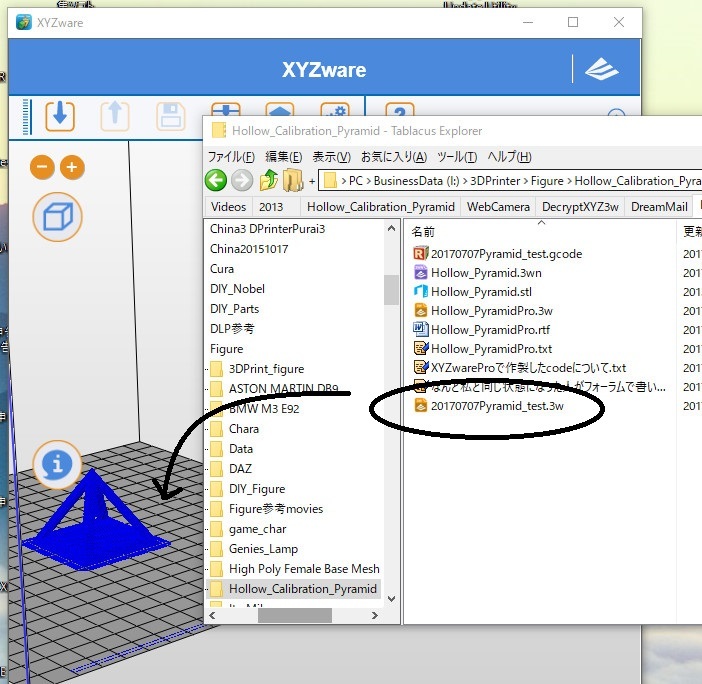
Task: Switch to the 2013 tab
Action: 271,207
